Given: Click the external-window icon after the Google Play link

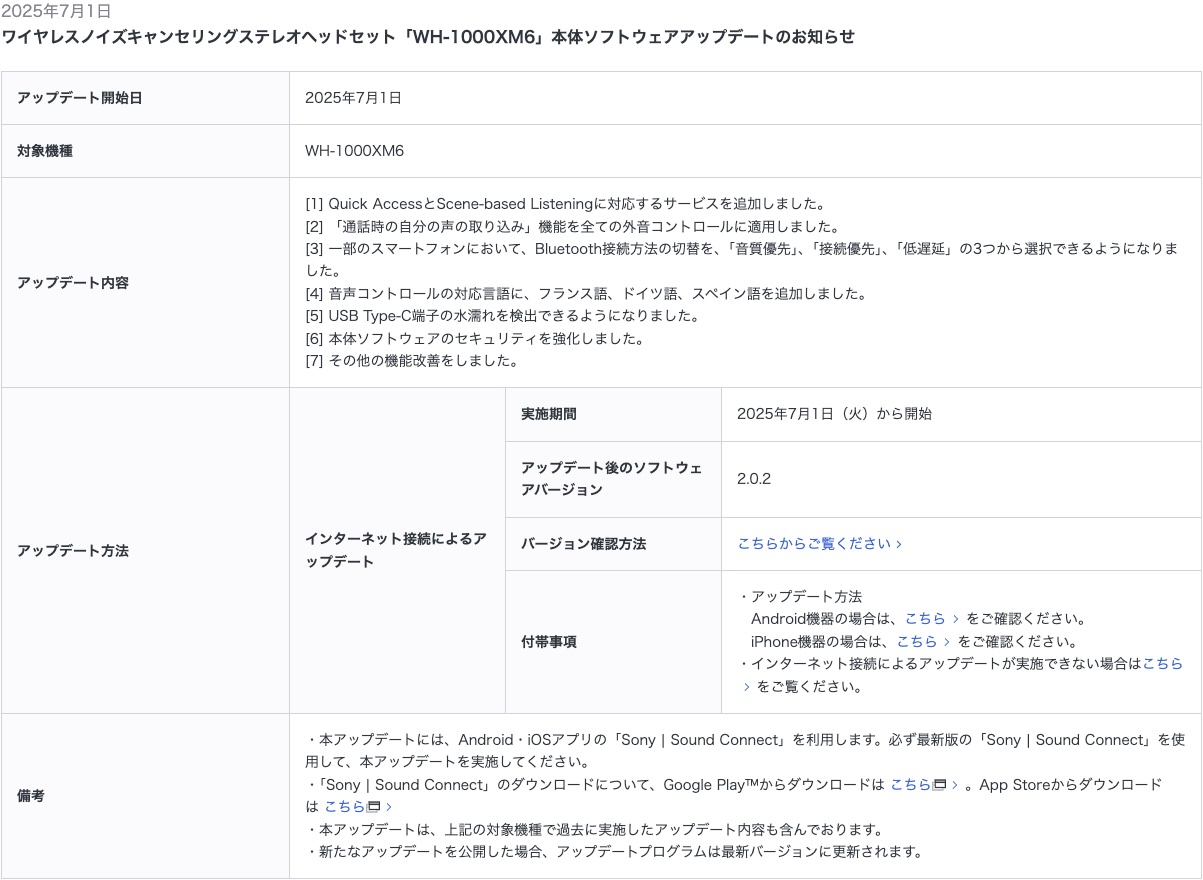Looking at the screenshot, I should [x=939, y=785].
